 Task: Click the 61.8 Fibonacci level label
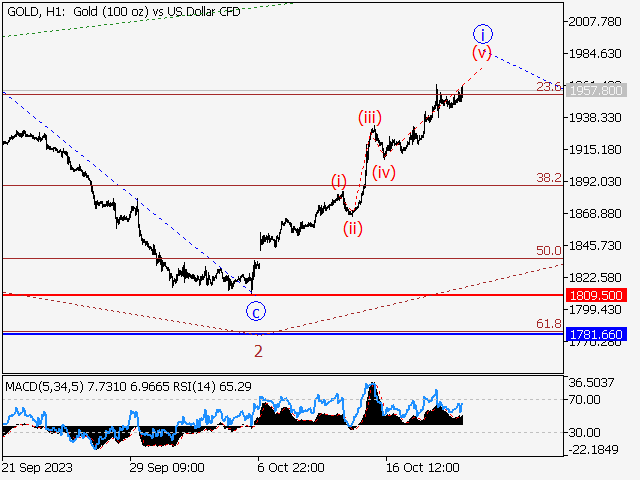point(549,324)
